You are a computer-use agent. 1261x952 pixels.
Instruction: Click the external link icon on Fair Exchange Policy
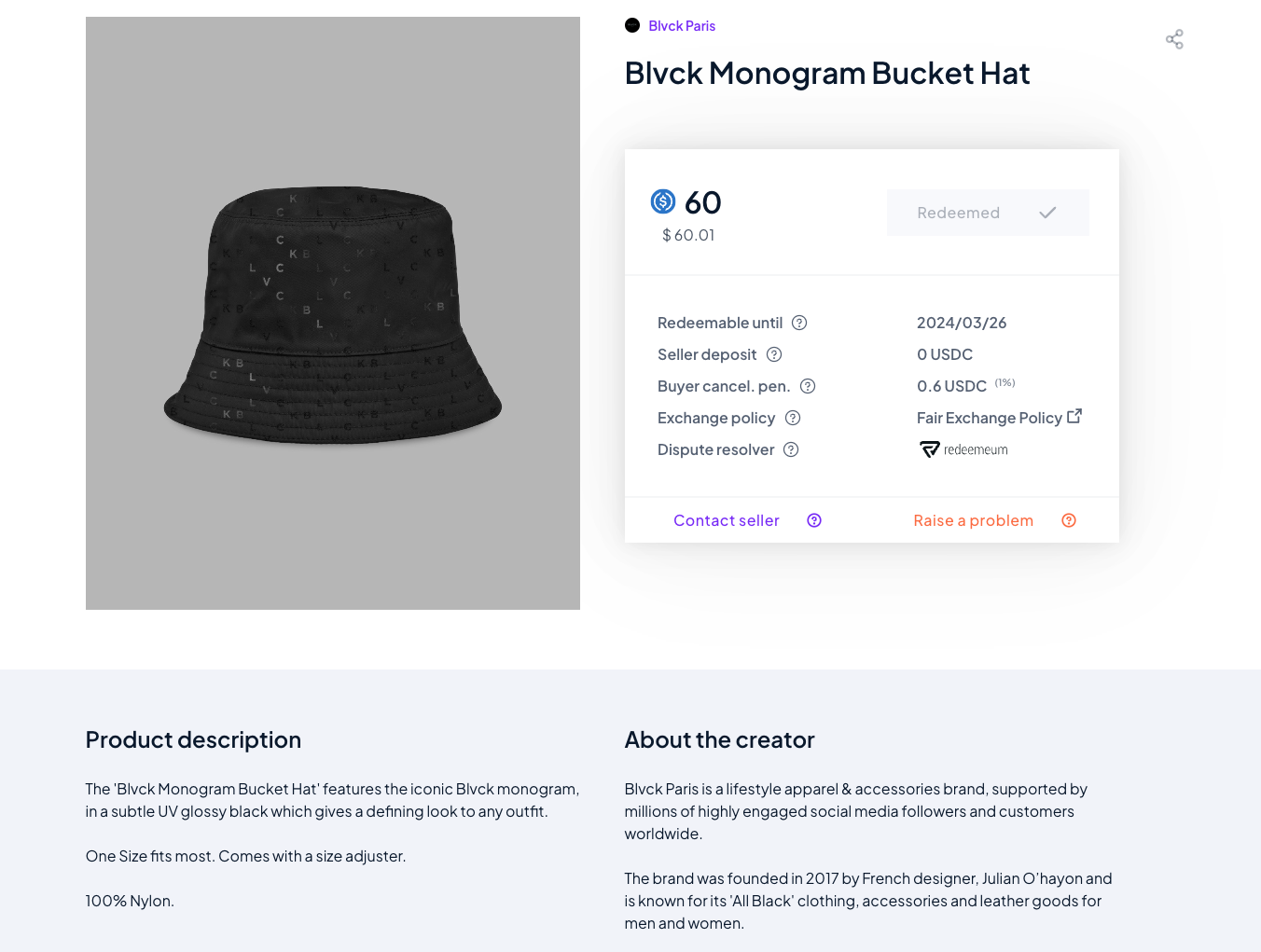(x=1075, y=416)
